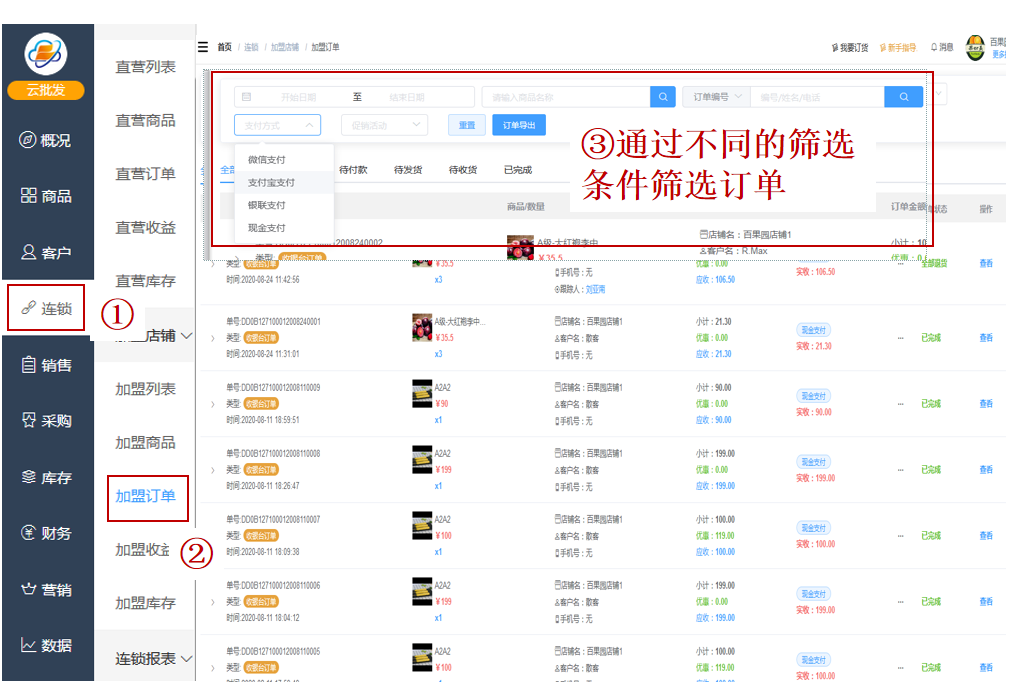
Task: Expand order row ending 2008110008
Action: pyautogui.click(x=213, y=470)
